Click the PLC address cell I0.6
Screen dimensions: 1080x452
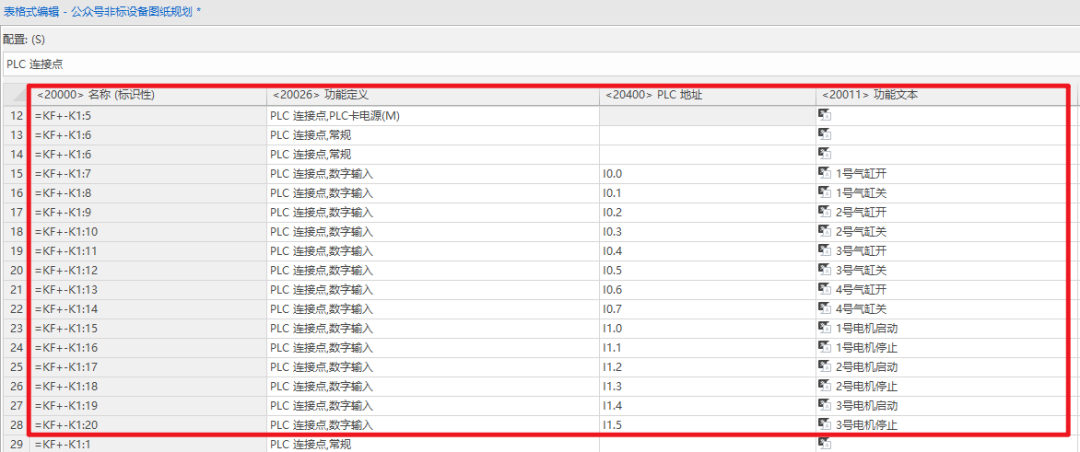click(707, 289)
